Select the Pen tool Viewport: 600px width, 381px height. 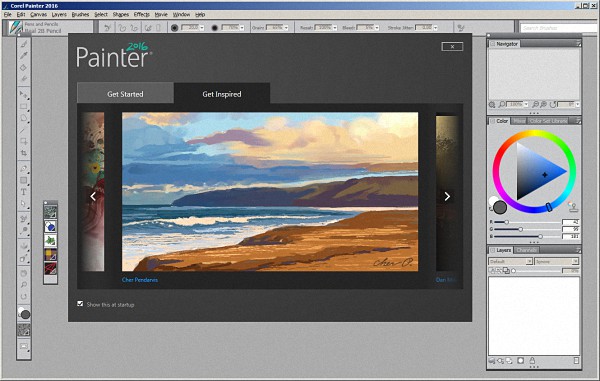click(x=24, y=169)
